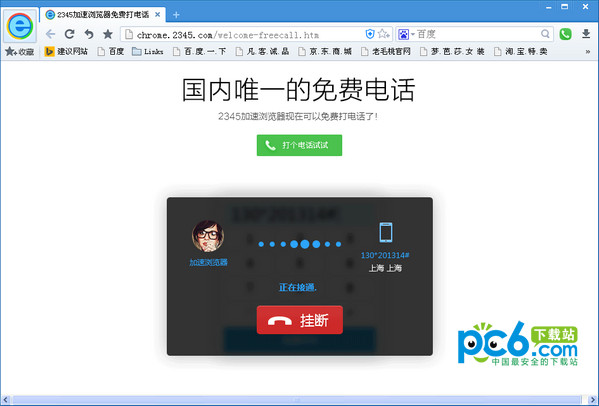599x406 pixels.
Task: Open the 百度 bookmark
Action: click(x=111, y=52)
